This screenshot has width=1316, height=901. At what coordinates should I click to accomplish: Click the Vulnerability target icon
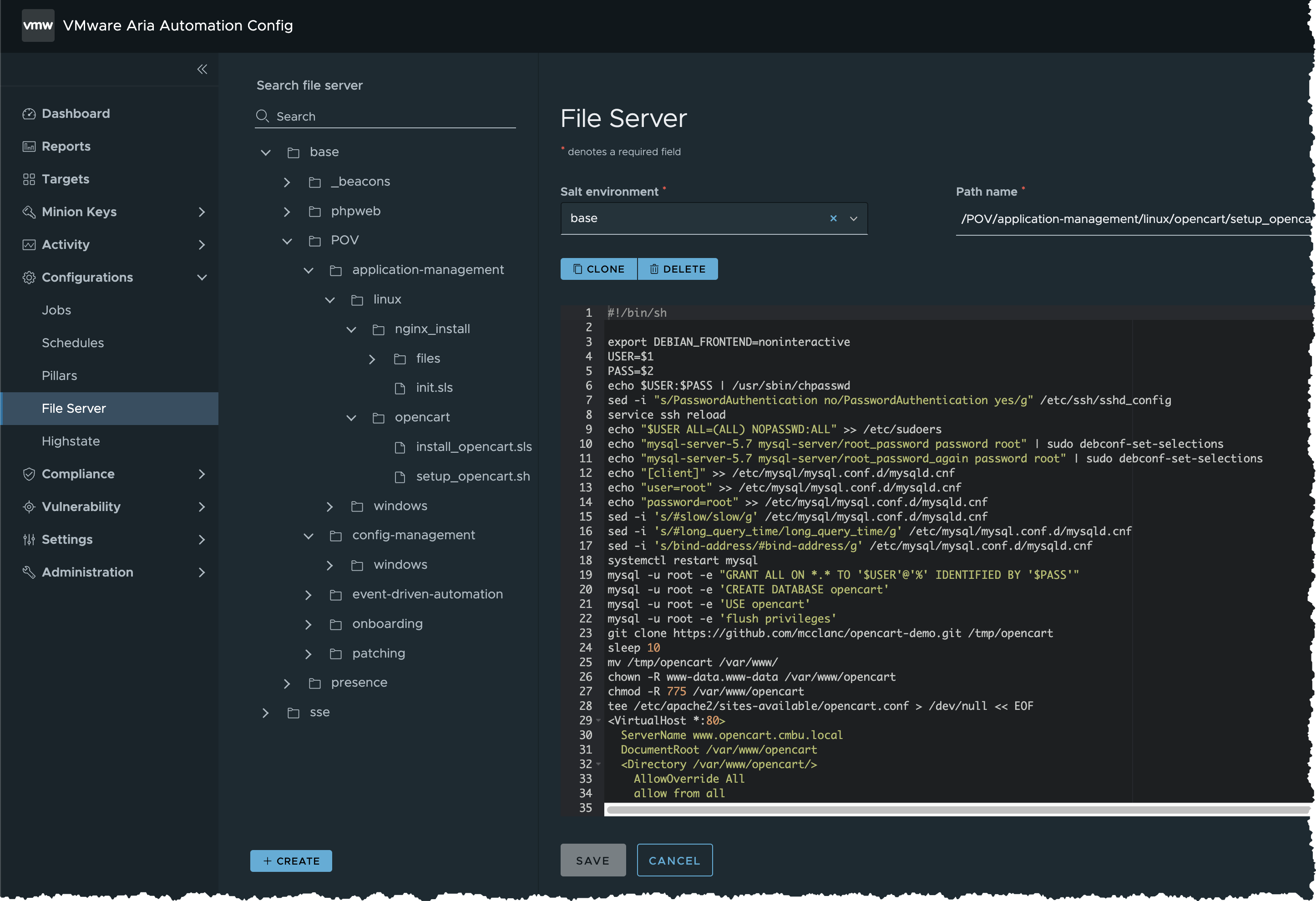pos(29,507)
